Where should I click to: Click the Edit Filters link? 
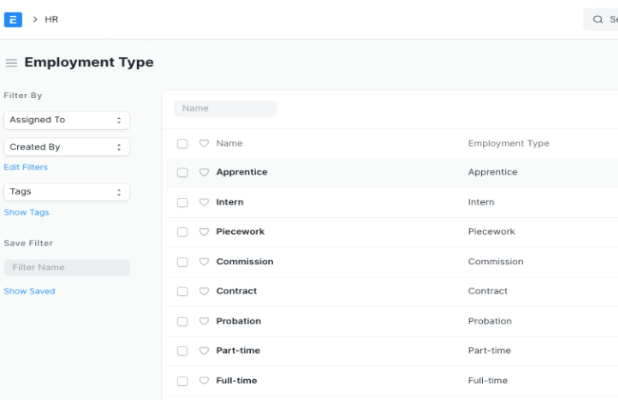(26, 167)
